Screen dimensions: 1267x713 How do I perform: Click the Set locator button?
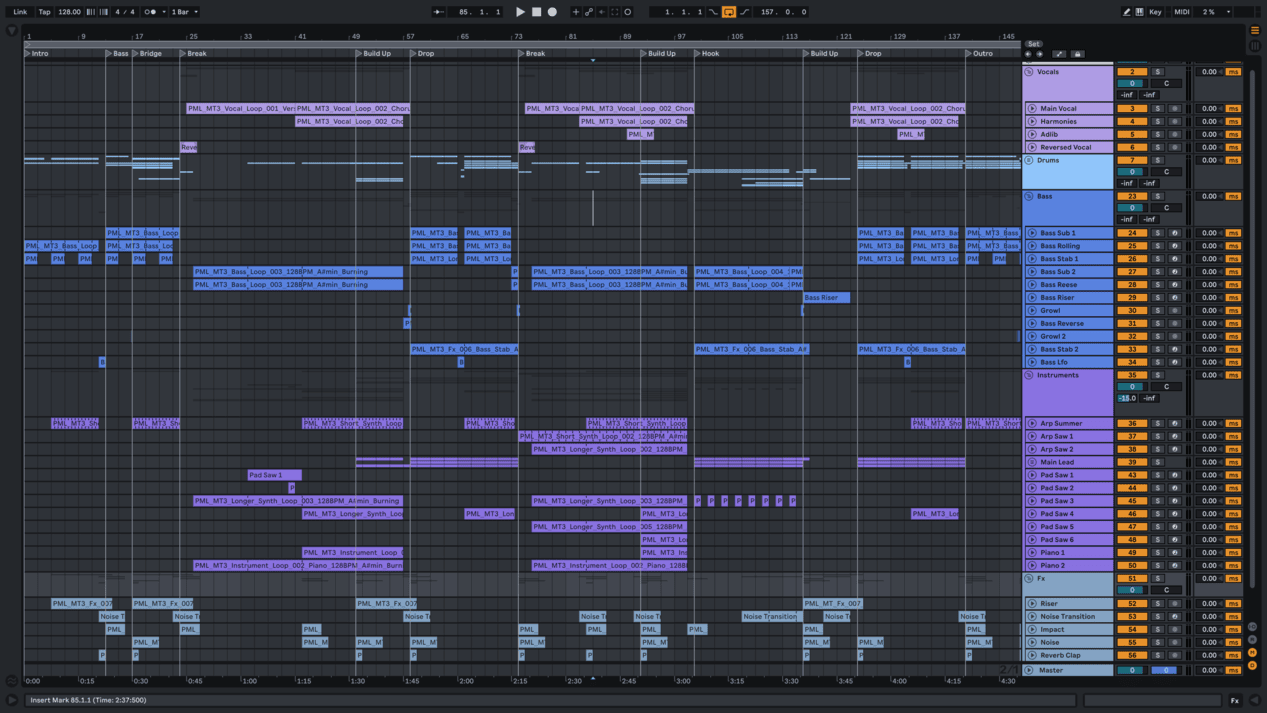click(x=1034, y=44)
